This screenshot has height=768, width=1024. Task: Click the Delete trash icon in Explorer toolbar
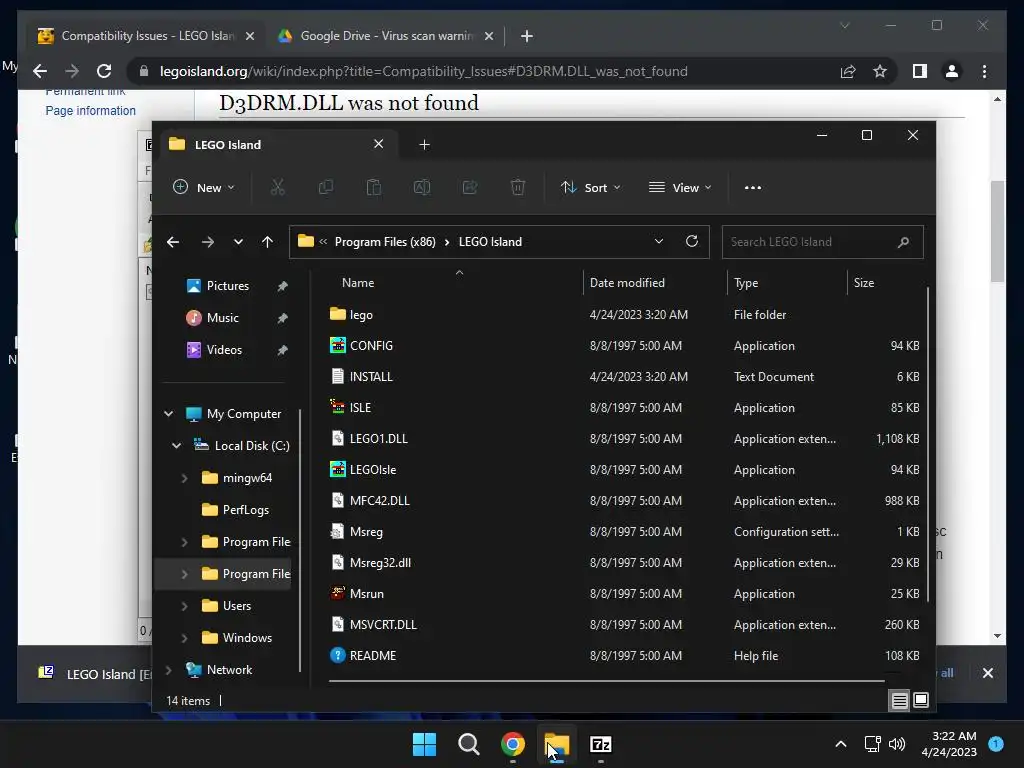pos(518,187)
